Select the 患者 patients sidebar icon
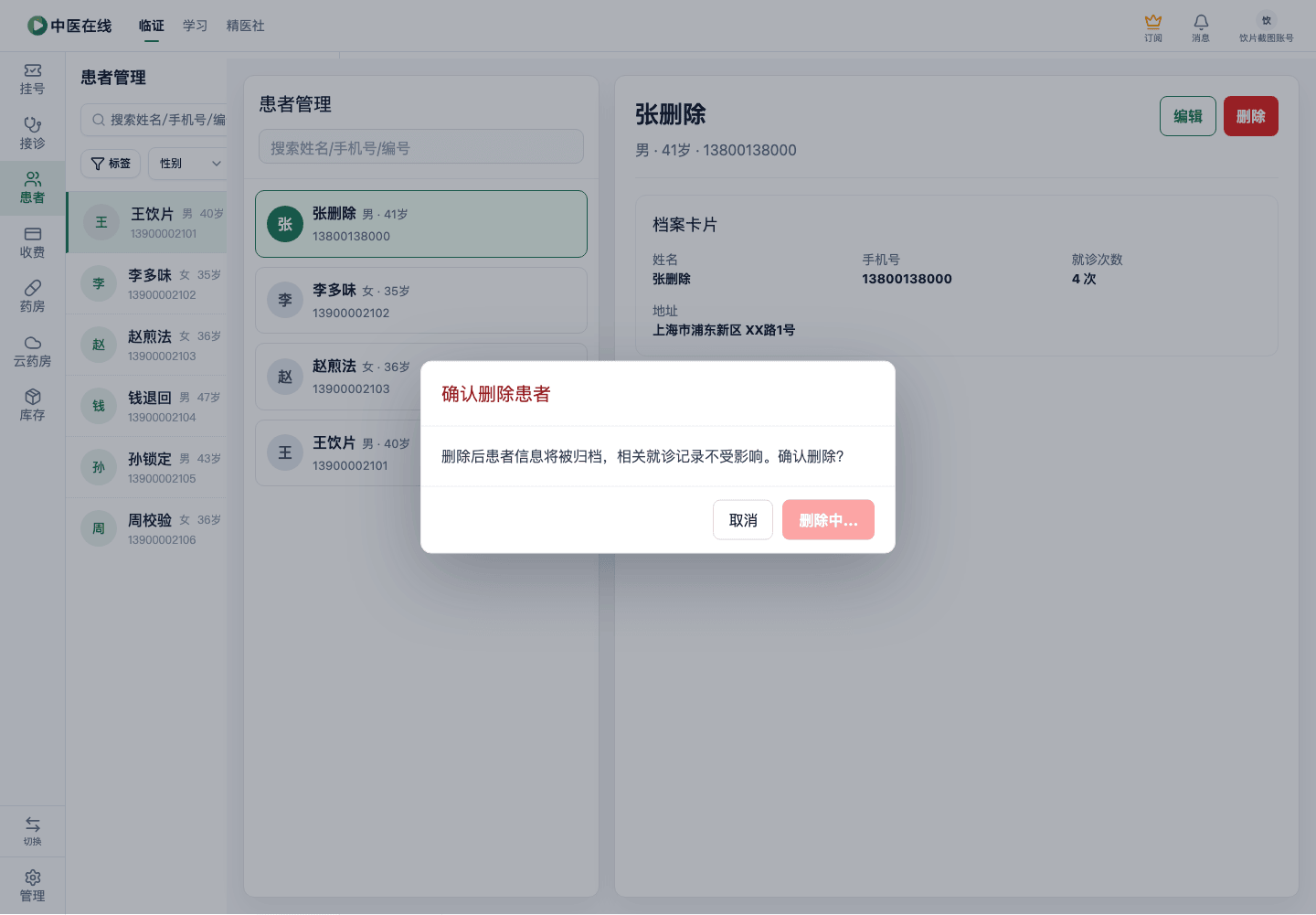Viewport: 1316px width, 915px height. pos(32,188)
